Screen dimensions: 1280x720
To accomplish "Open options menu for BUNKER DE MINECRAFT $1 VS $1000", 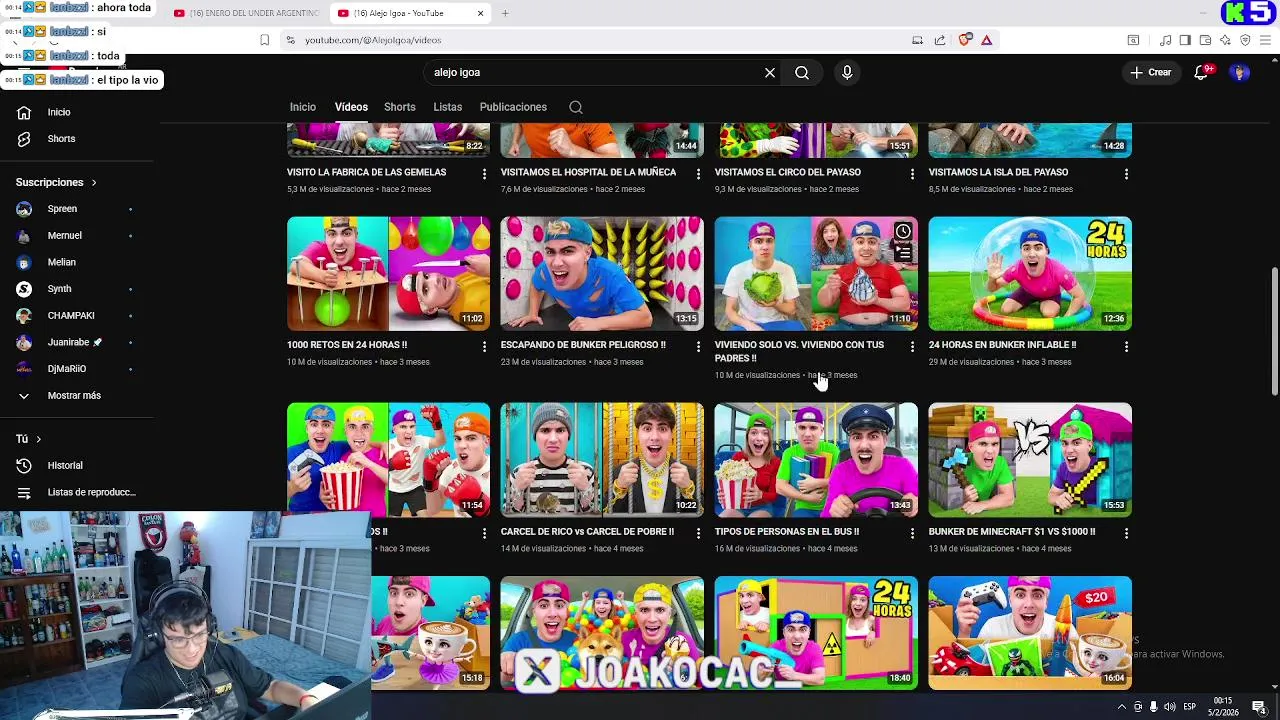I will pyautogui.click(x=1126, y=534).
